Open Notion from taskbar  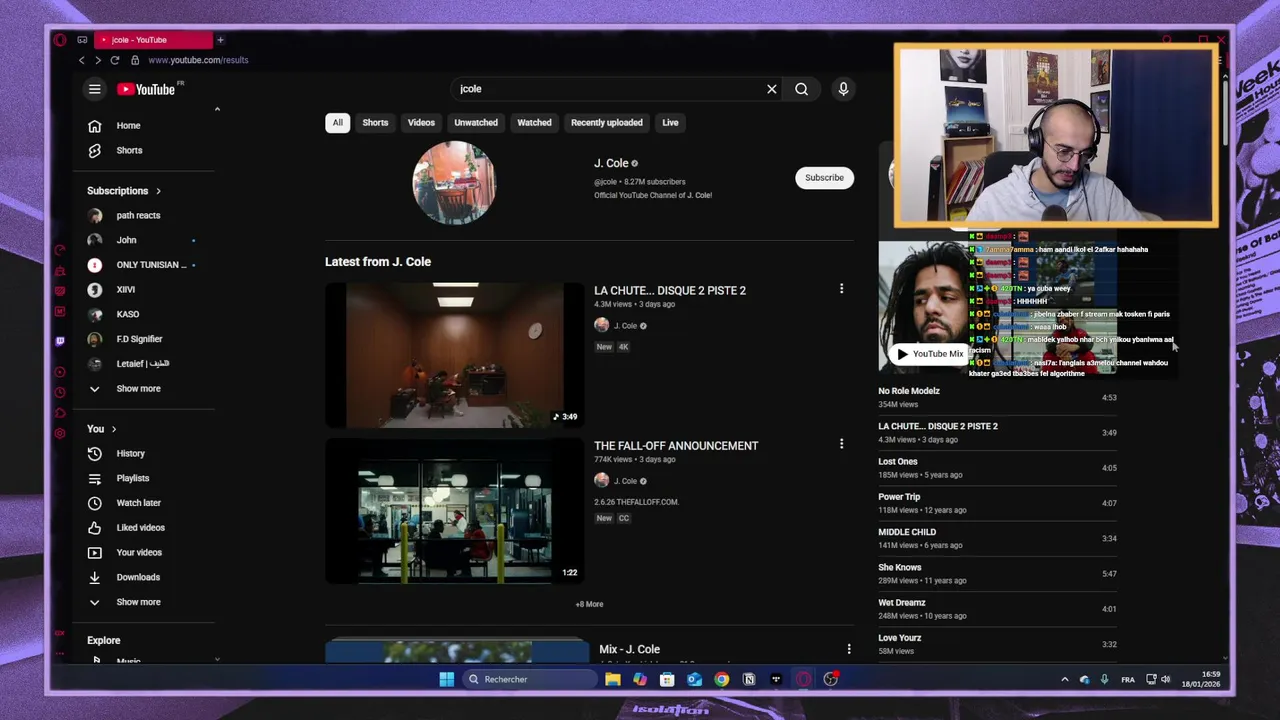click(x=749, y=679)
